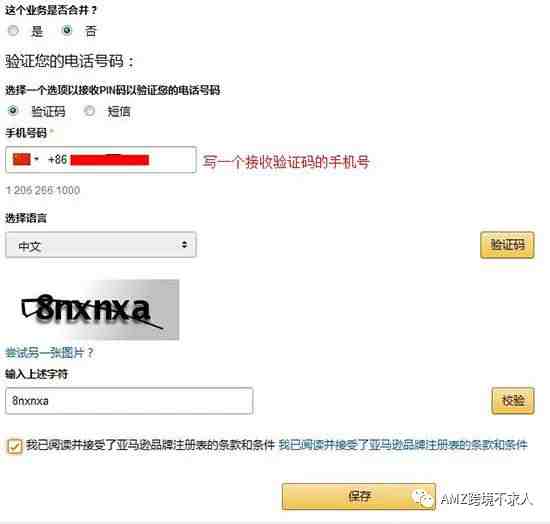Focus the +86 phone number field
This screenshot has width=550, height=524.
coord(101,160)
